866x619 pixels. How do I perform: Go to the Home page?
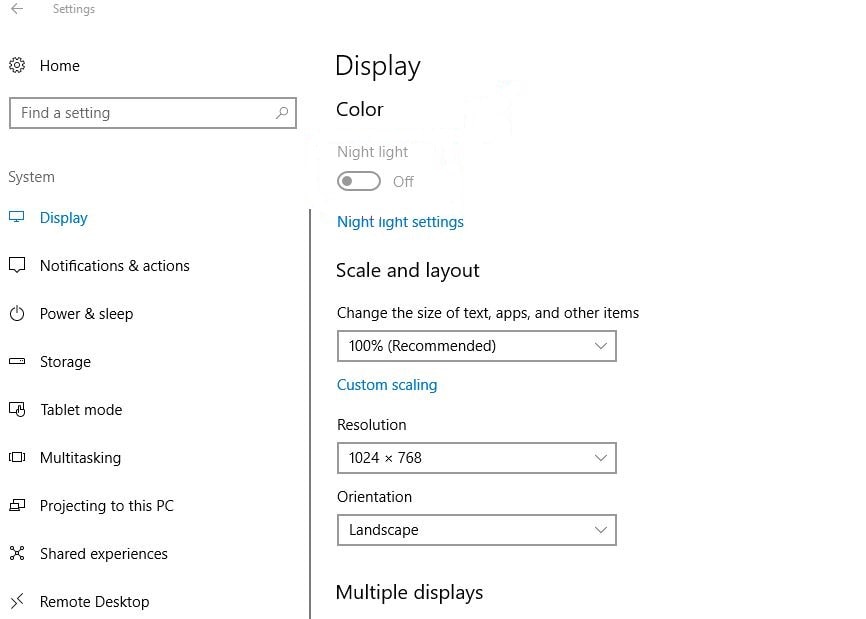tap(60, 66)
